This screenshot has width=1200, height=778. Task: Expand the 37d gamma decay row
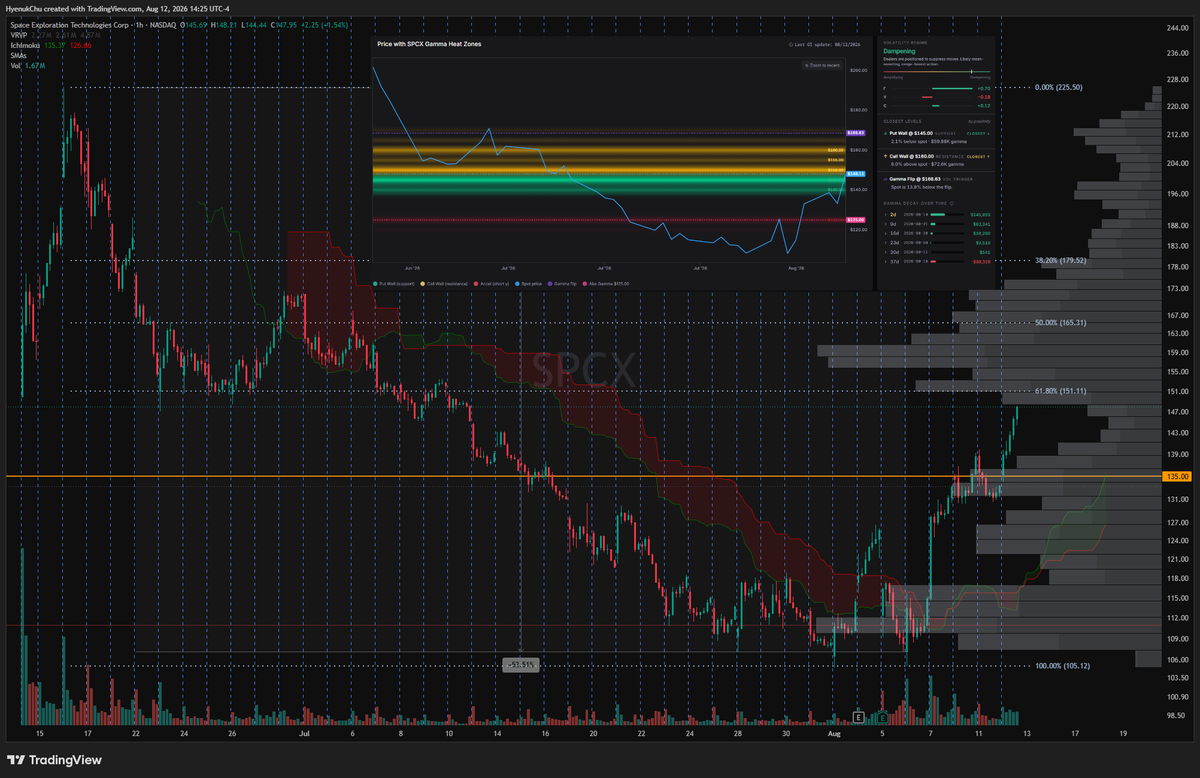(x=937, y=261)
